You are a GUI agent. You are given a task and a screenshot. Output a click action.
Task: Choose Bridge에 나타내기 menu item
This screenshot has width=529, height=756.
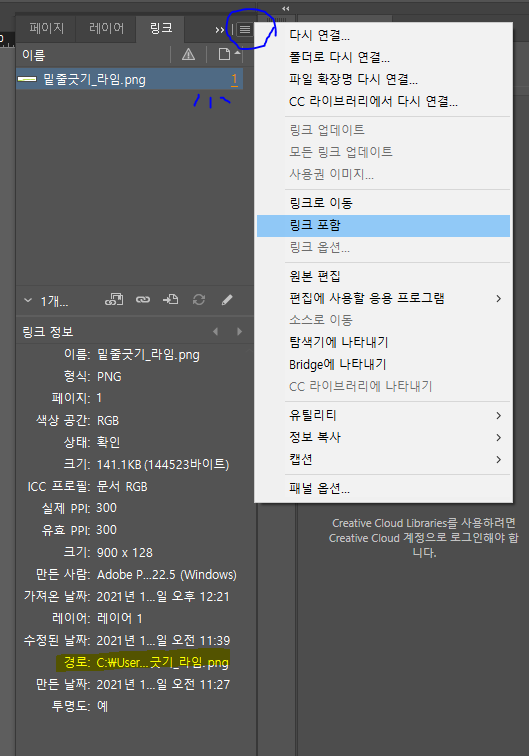[383, 364]
